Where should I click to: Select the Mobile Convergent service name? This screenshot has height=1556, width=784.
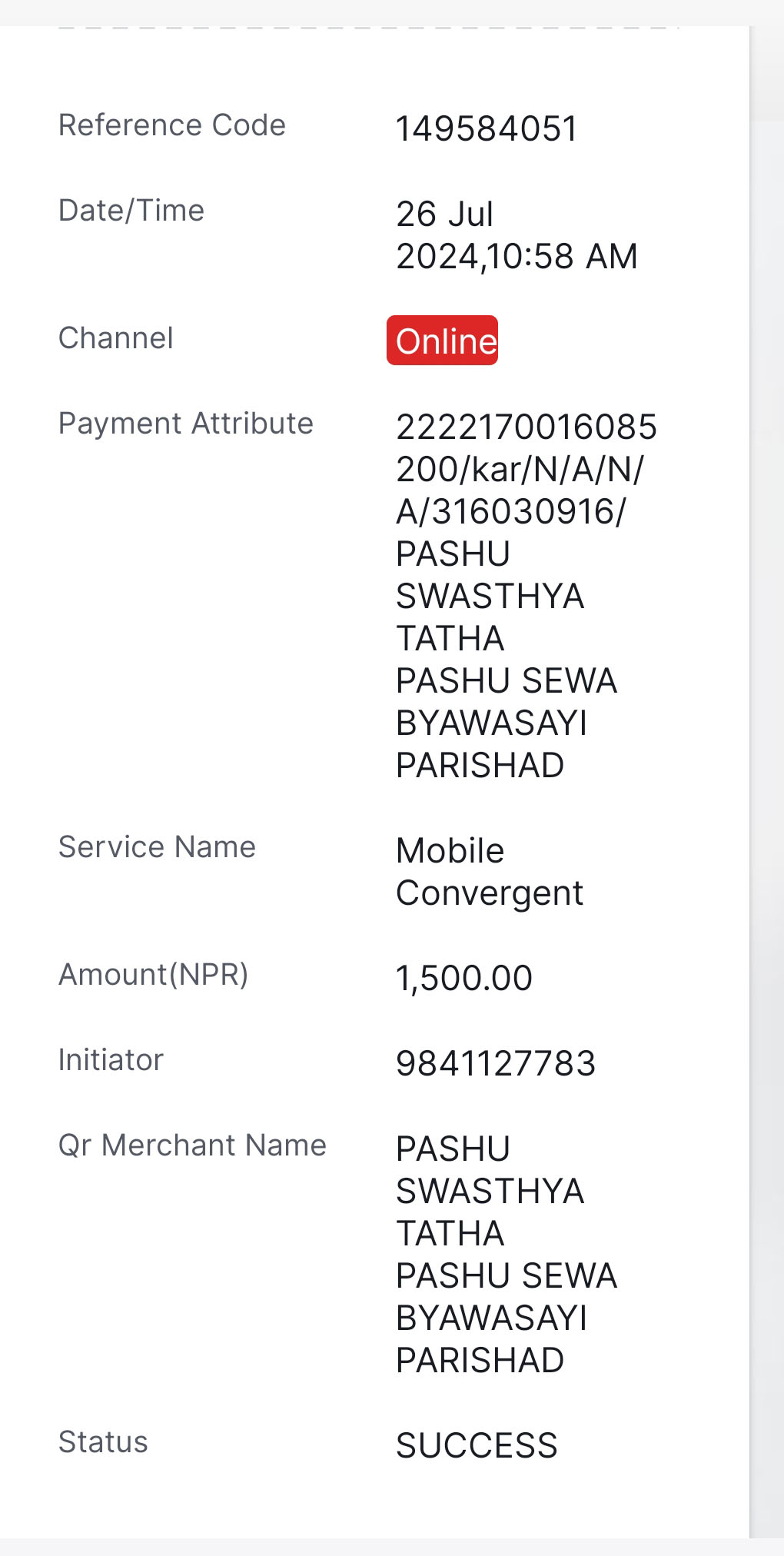coord(490,872)
